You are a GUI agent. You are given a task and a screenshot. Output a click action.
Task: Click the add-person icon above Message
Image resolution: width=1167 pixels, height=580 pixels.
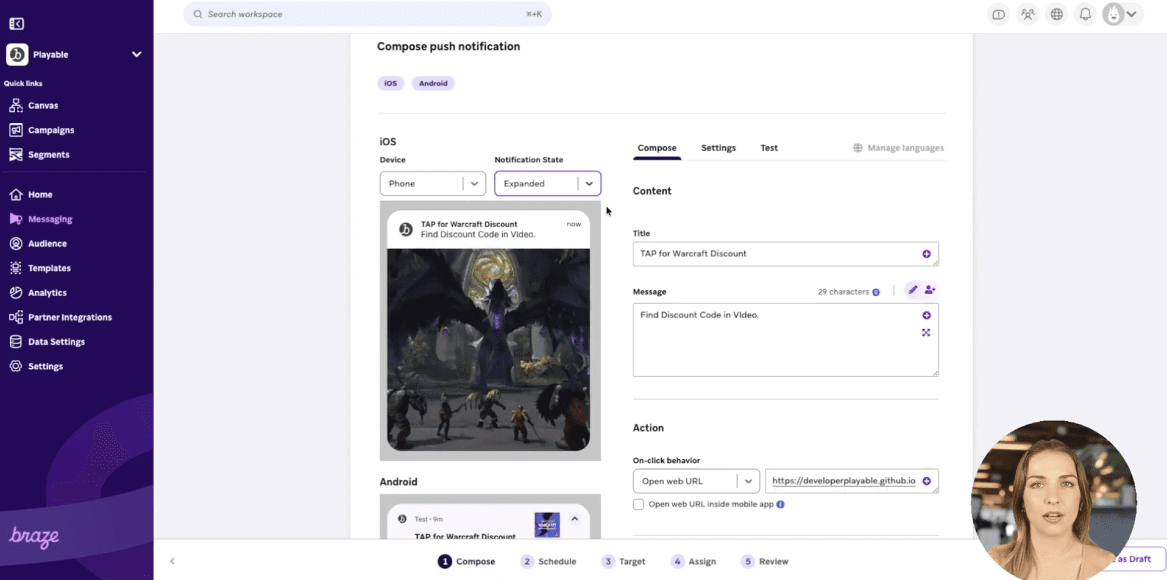(930, 290)
